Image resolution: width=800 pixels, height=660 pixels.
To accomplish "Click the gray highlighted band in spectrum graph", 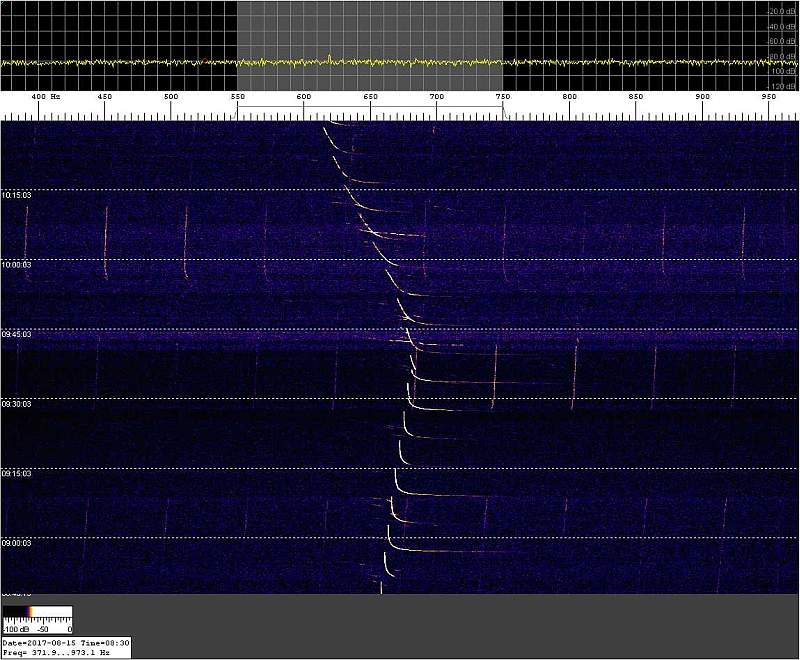I will [x=370, y=30].
